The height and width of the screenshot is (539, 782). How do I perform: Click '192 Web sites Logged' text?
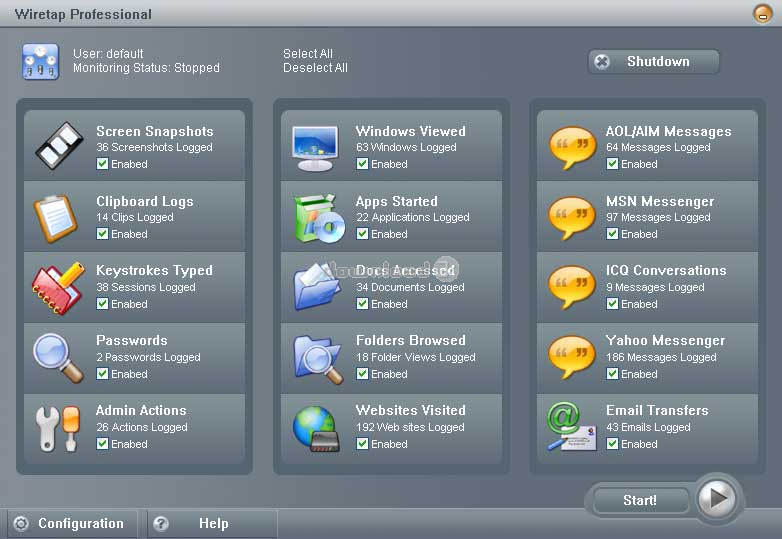click(x=410, y=427)
